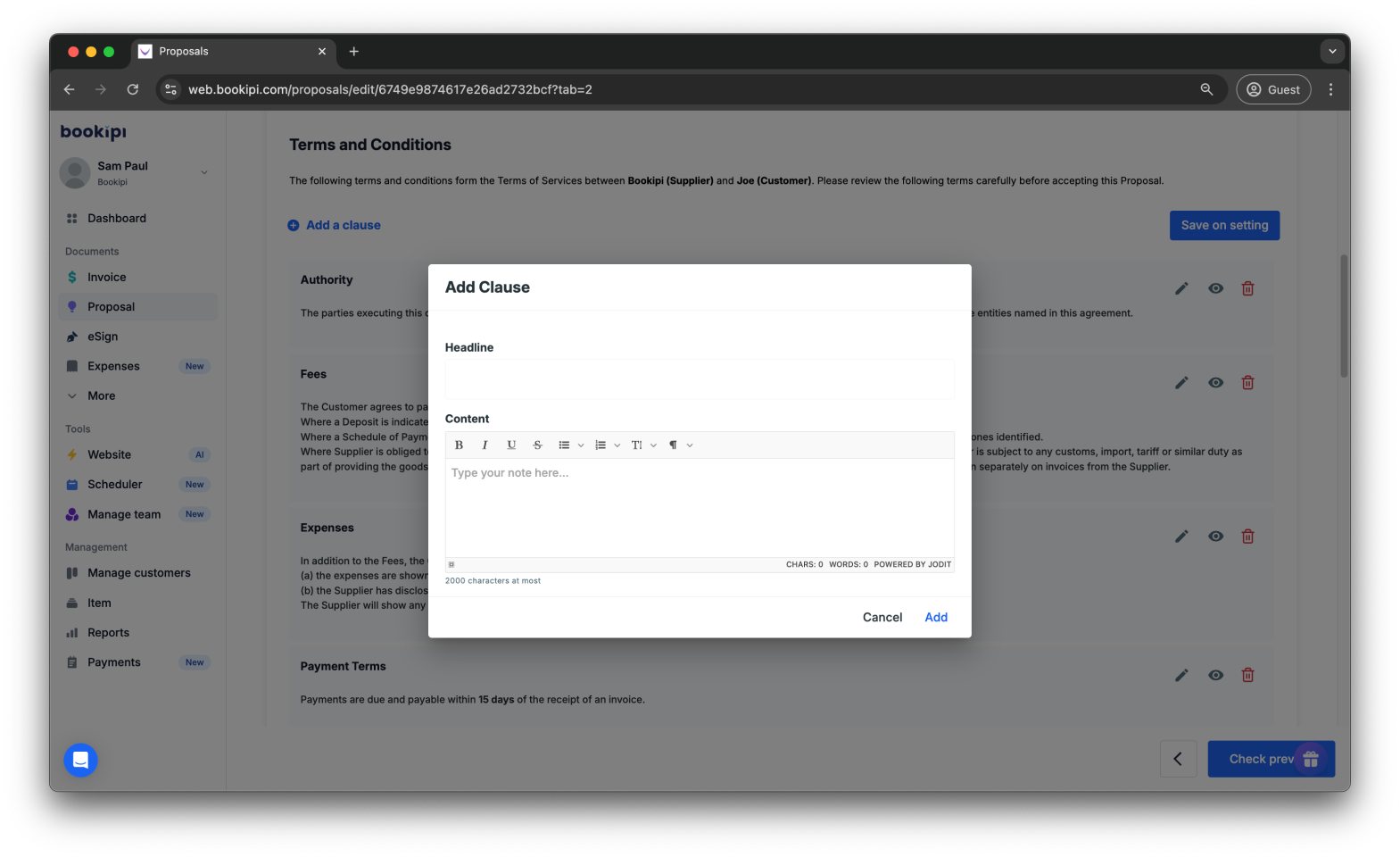Select Proposal in sidebar

[137, 307]
